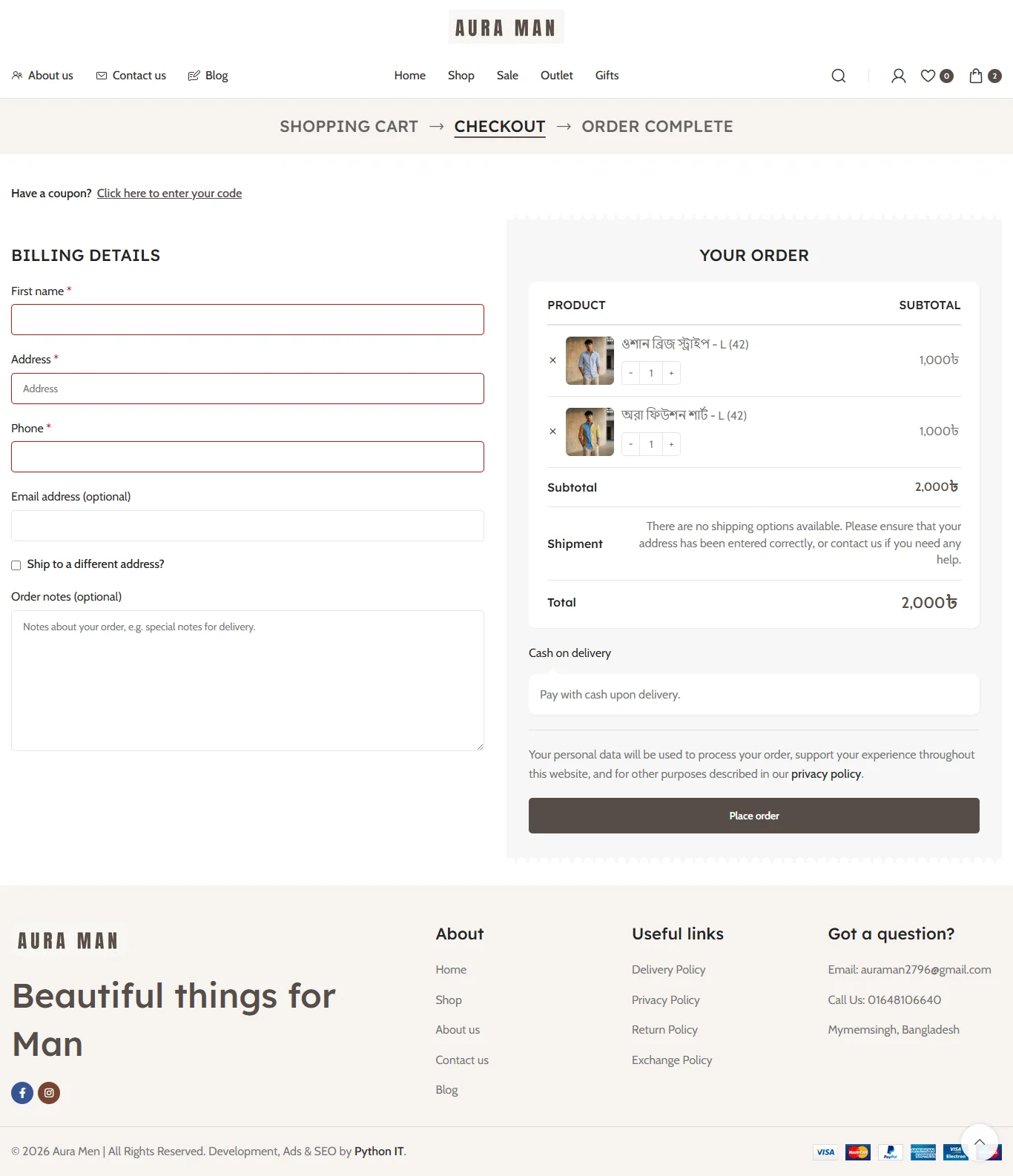Open first product's thumbnail image
This screenshot has width=1013, height=1176.
point(590,360)
